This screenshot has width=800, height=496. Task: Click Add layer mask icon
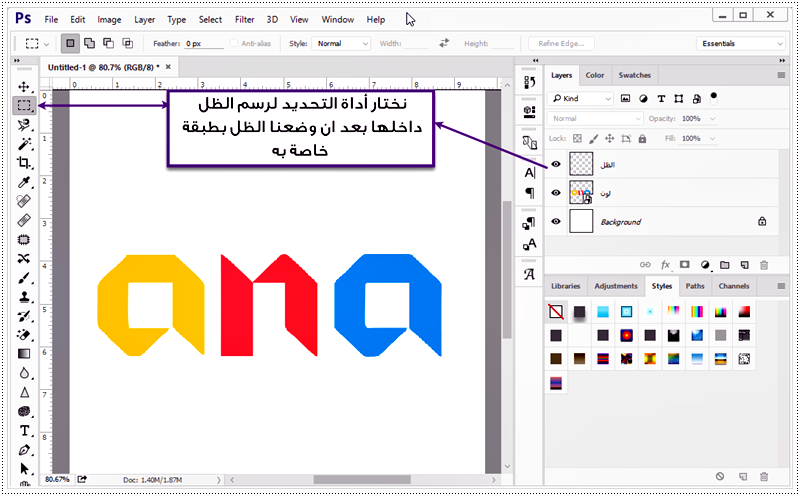pyautogui.click(x=685, y=265)
